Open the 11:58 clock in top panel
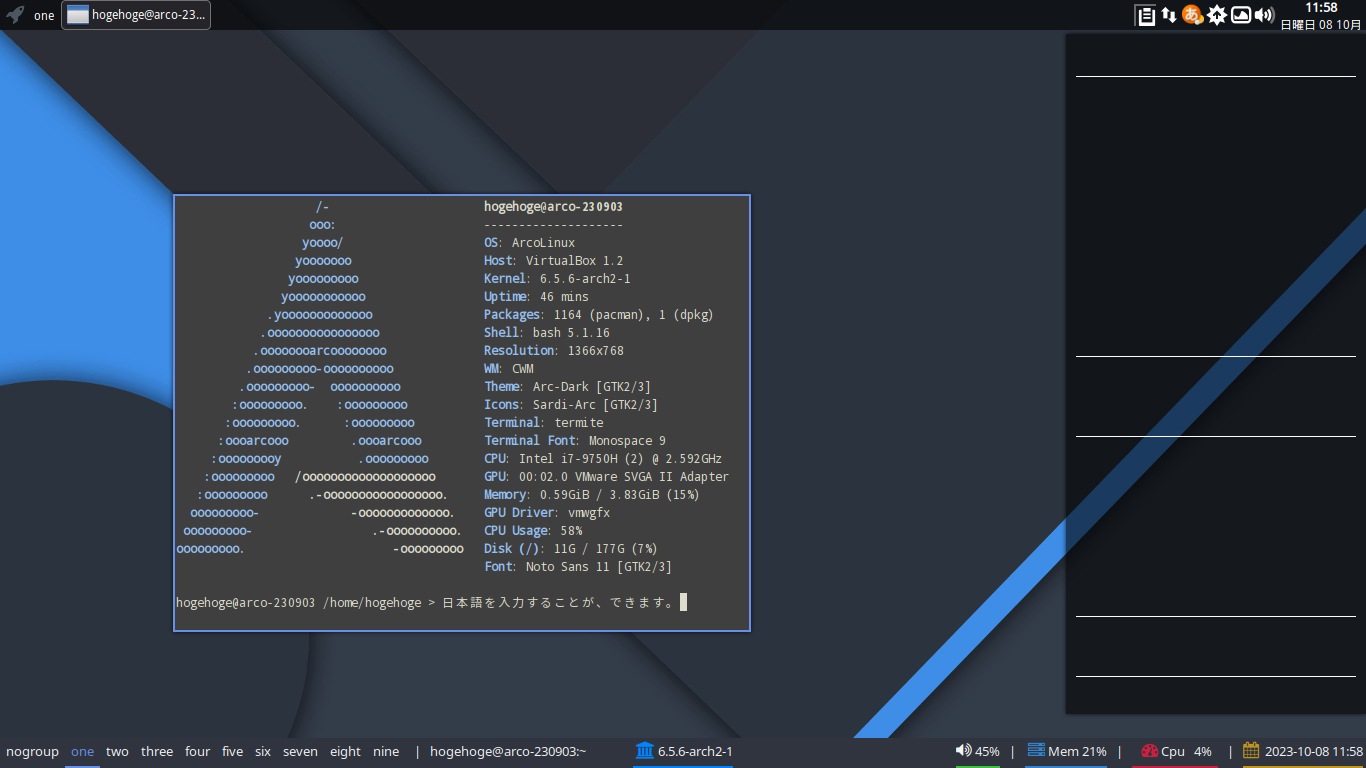The image size is (1366, 768). [1321, 8]
